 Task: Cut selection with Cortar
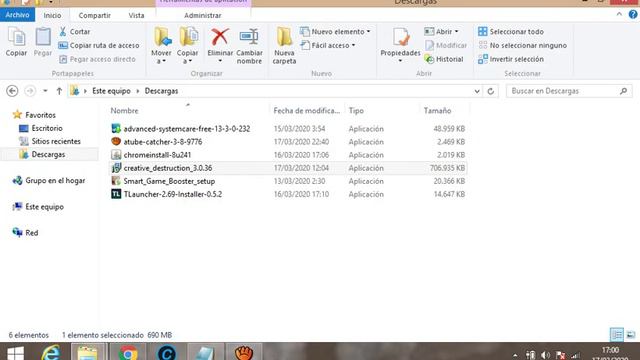75,31
